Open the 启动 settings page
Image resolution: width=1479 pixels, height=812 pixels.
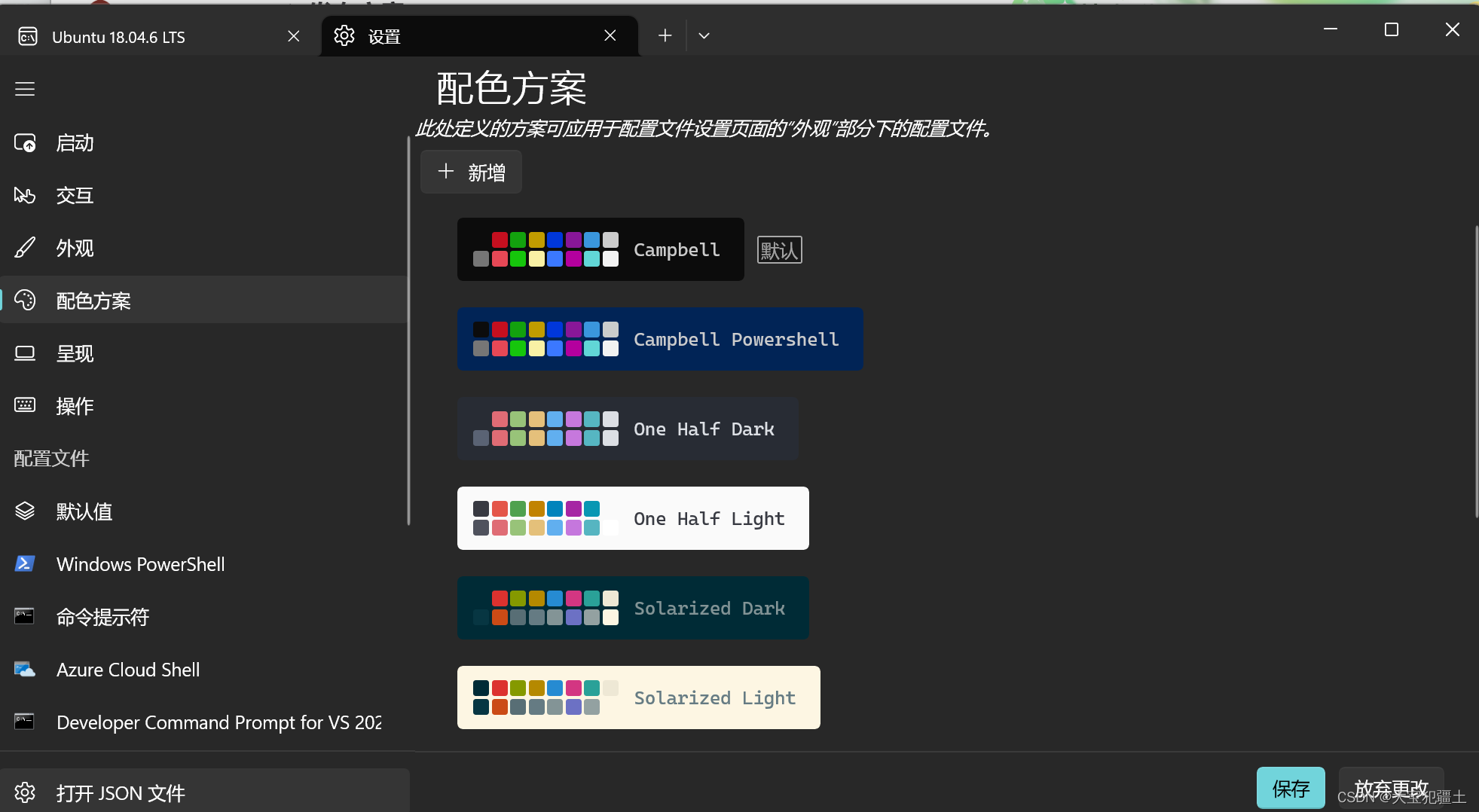204,143
